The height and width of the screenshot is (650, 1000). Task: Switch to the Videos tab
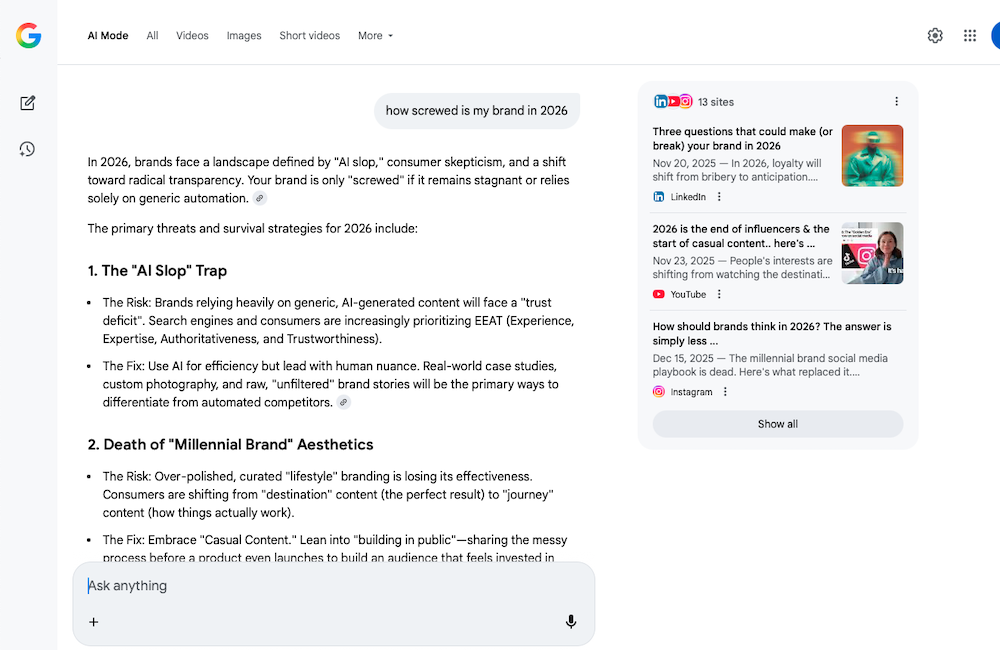[192, 36]
